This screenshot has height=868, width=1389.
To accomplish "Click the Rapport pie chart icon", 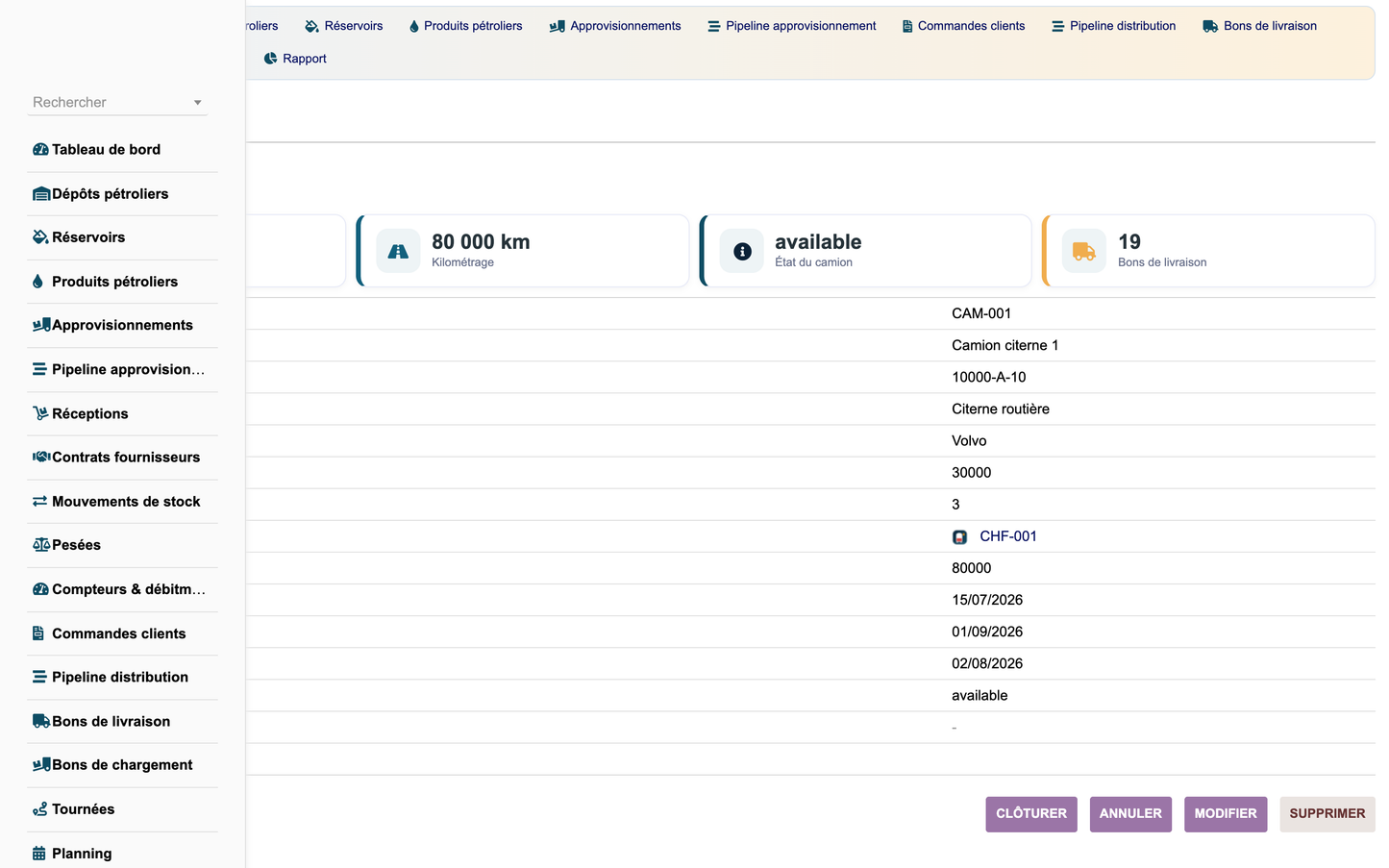I will coord(270,59).
